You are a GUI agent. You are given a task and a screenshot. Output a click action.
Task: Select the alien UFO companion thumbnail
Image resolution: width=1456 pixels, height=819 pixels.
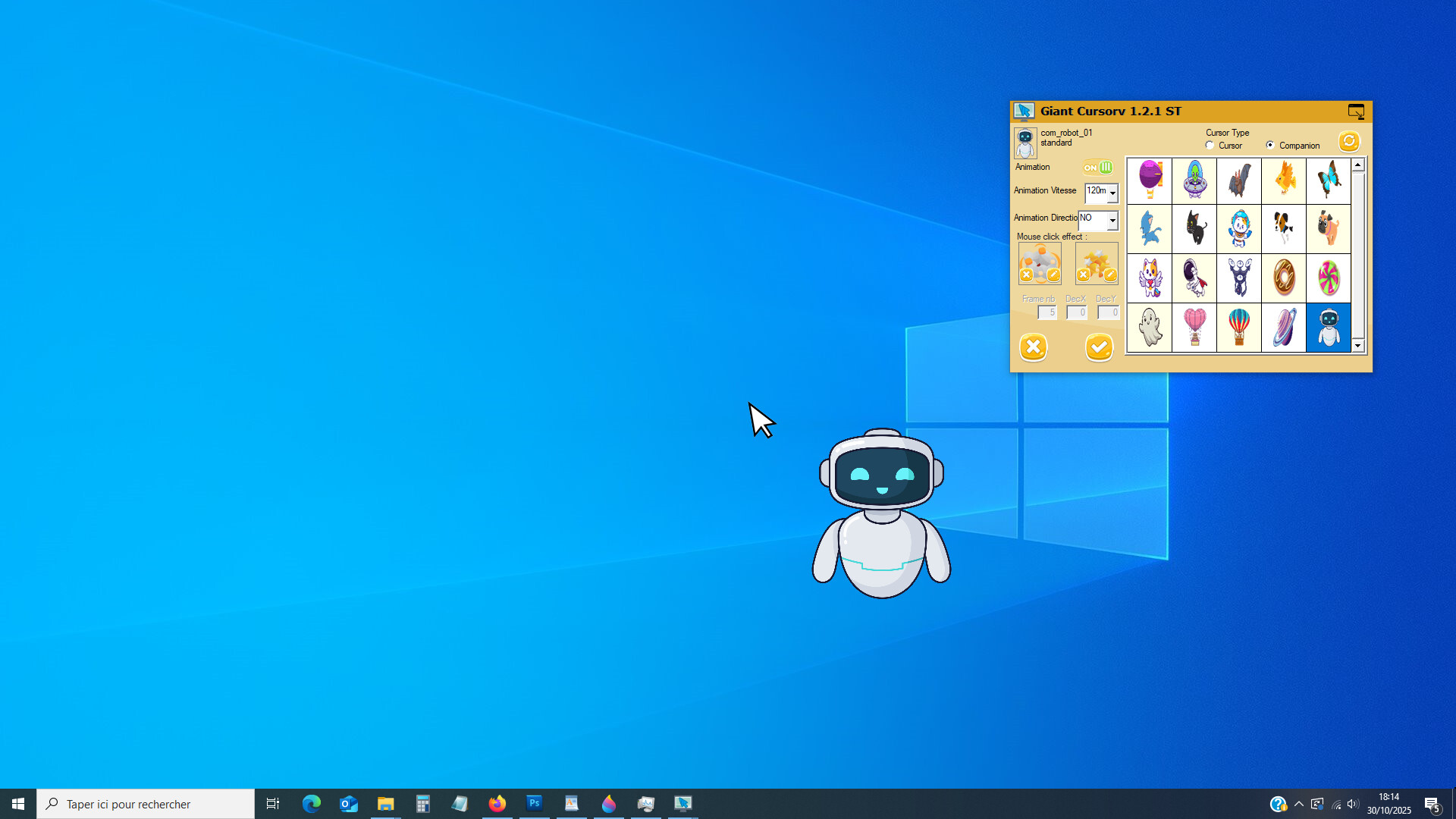(x=1194, y=180)
